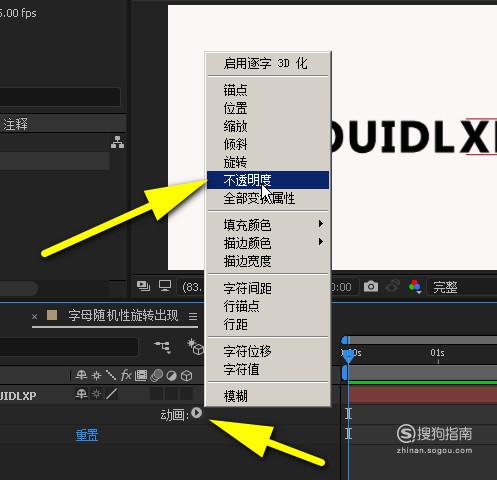Screen dimensions: 497x480
Task: Open the magnification ratio (83. dropdown
Action: 192,287
